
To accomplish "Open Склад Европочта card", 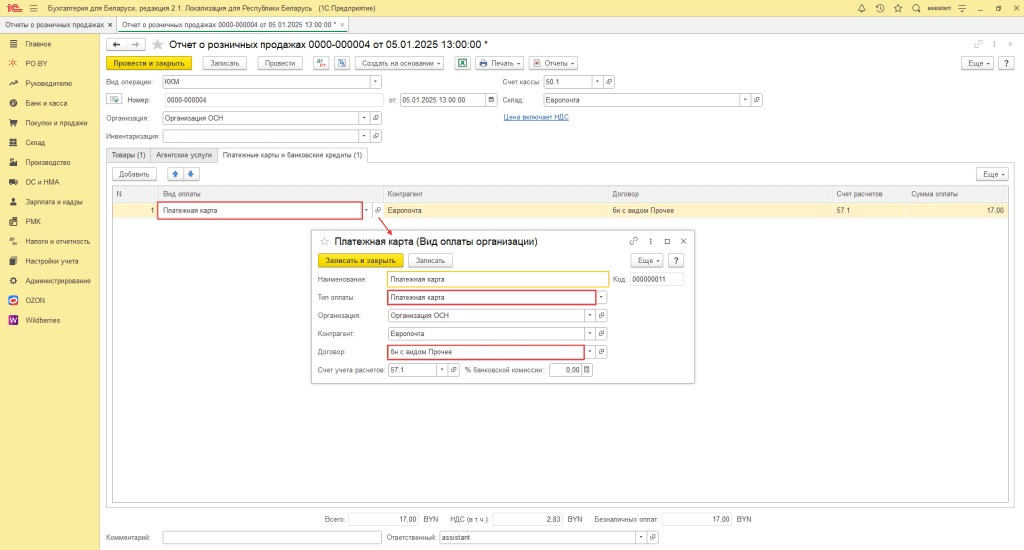I will tap(757, 100).
